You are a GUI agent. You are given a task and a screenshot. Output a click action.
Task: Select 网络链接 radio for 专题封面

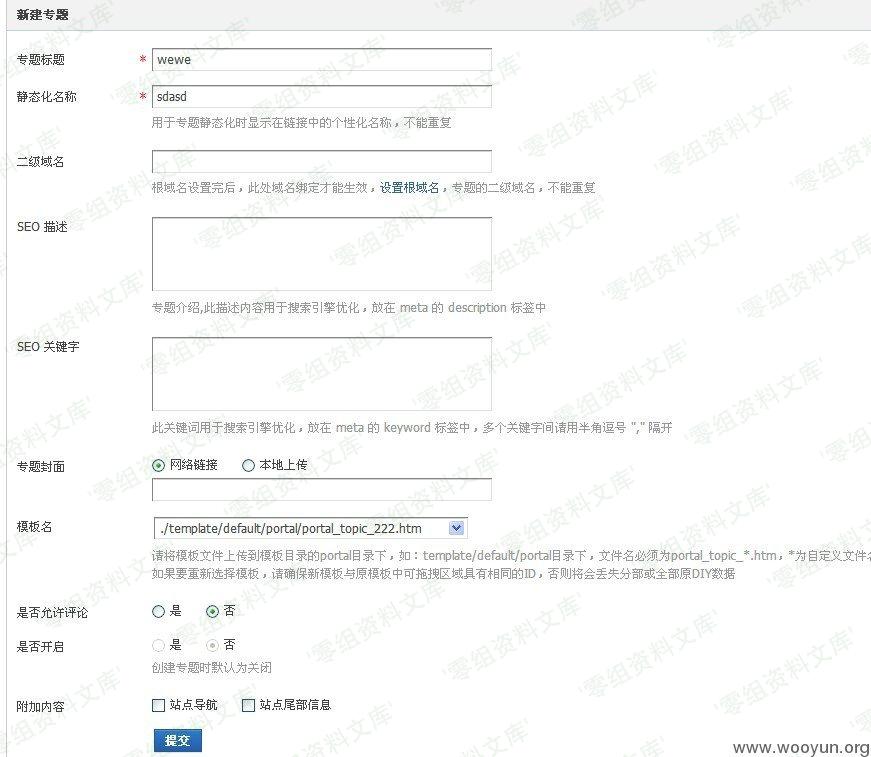pos(159,465)
